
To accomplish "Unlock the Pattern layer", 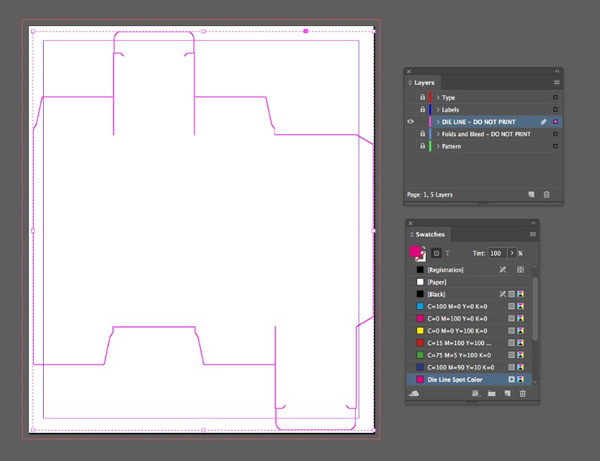I will pos(422,146).
